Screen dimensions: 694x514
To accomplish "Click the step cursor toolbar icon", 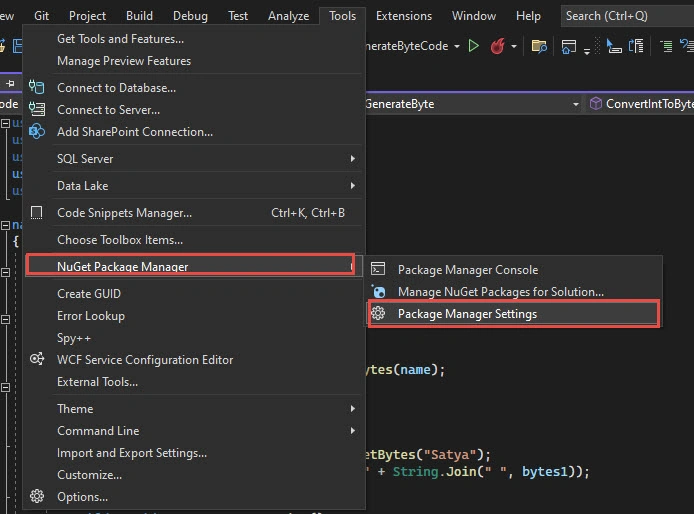I will [x=613, y=46].
